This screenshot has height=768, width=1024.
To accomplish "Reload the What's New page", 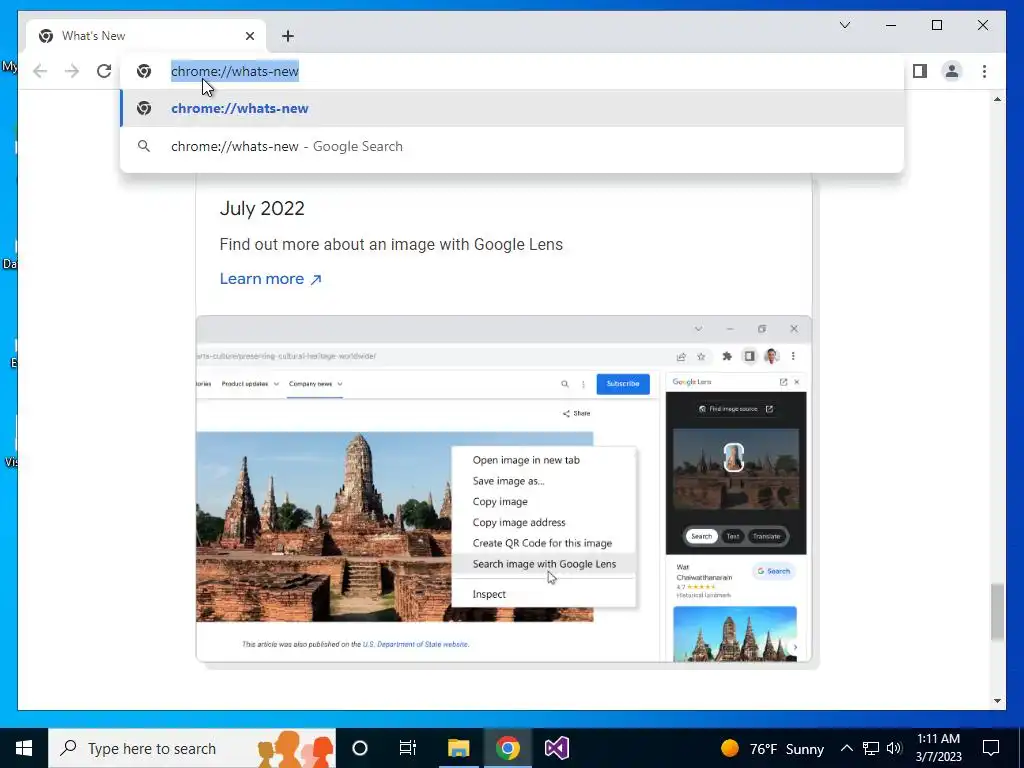I will coord(104,71).
